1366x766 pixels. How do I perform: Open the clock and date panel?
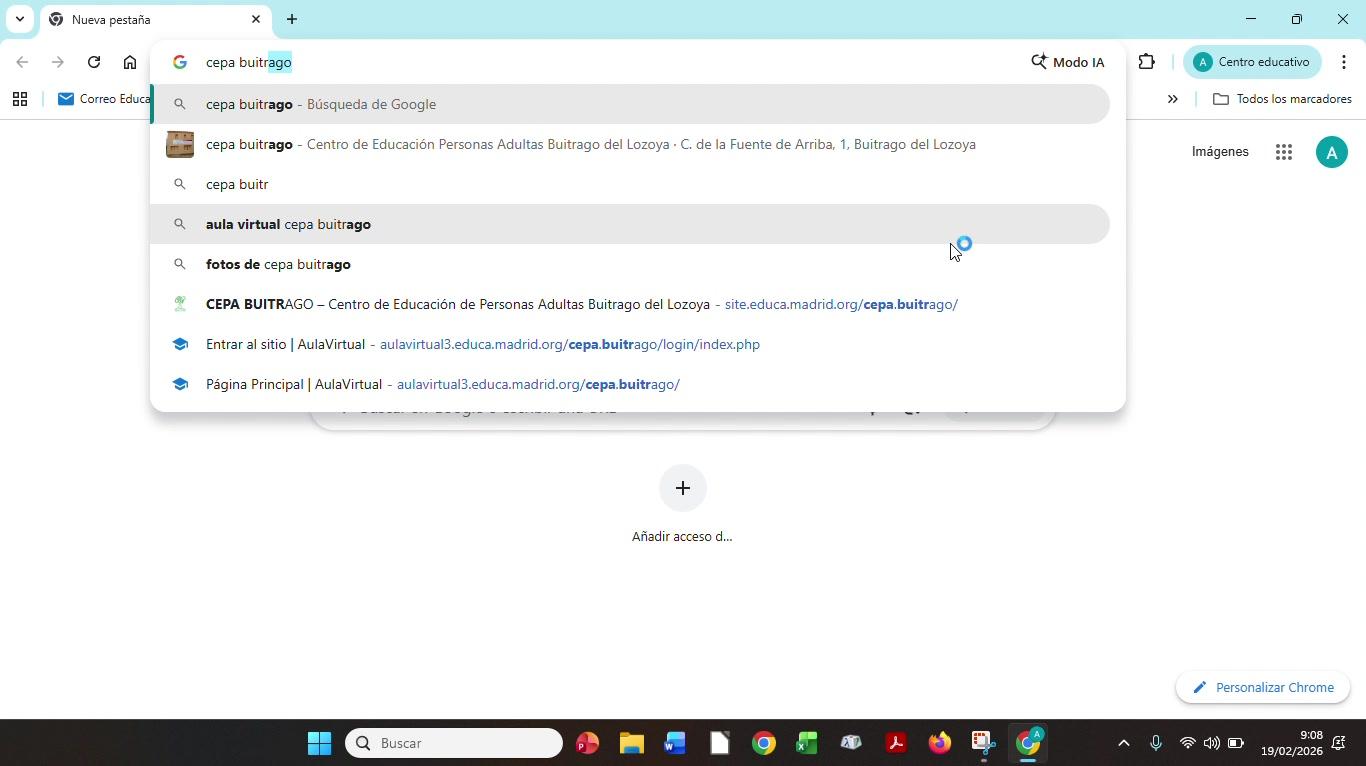tap(1291, 743)
